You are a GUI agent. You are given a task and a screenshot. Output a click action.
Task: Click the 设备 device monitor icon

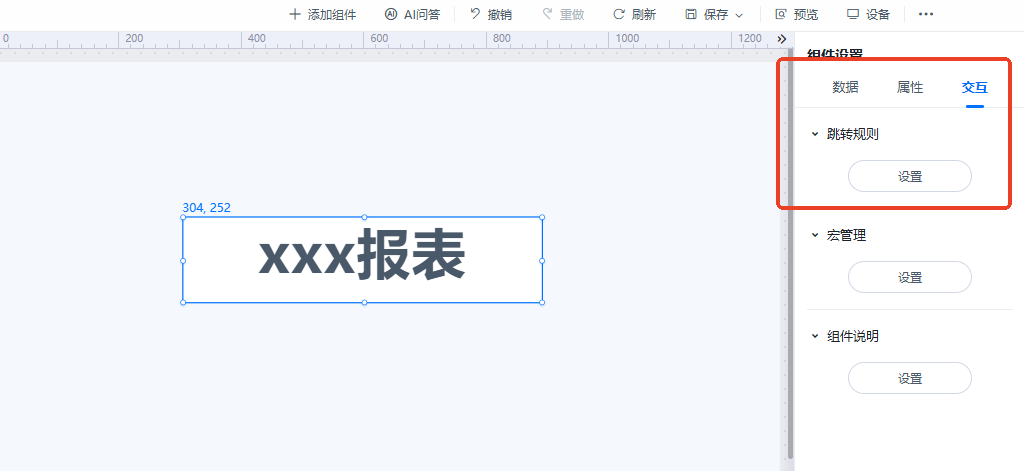pyautogui.click(x=853, y=14)
